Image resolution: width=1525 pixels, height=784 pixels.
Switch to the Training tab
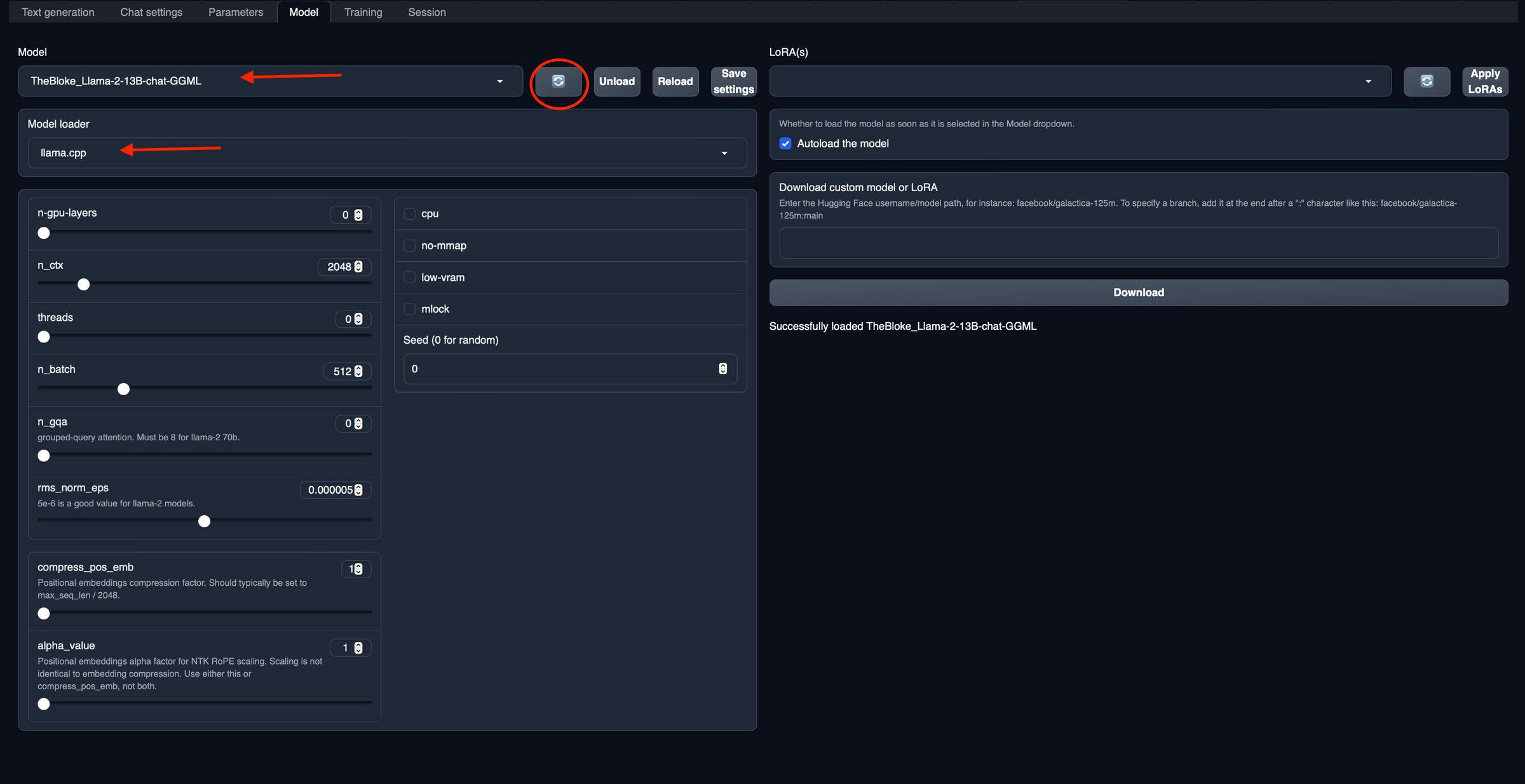coord(363,11)
